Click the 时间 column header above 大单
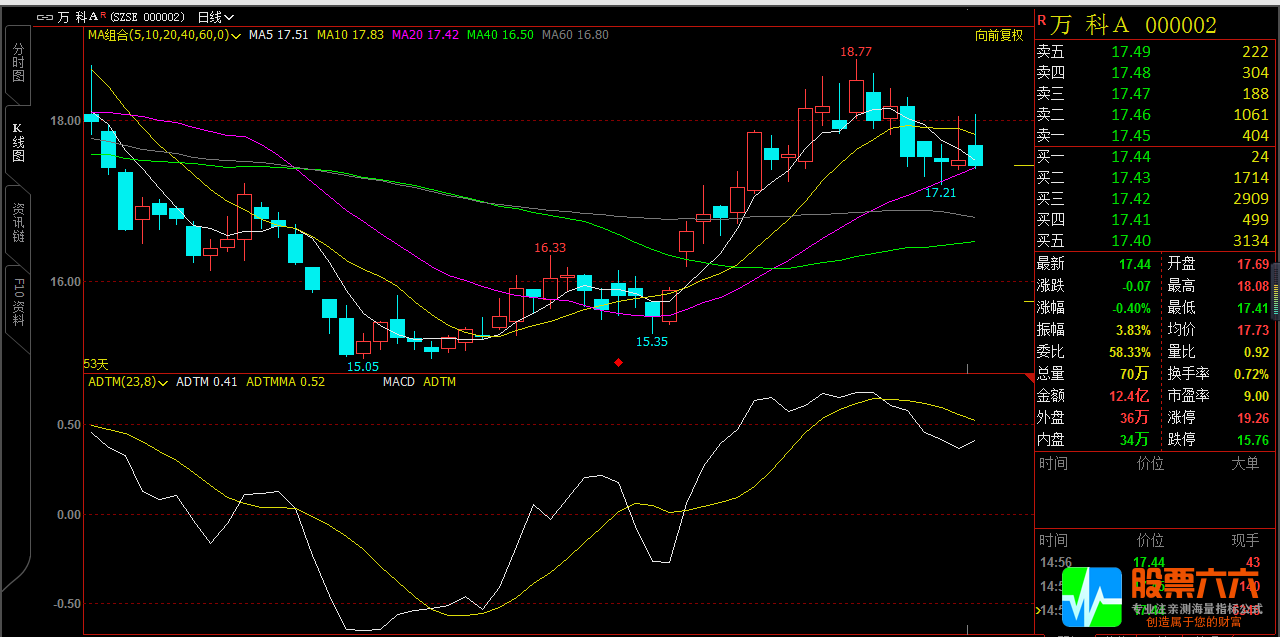The width and height of the screenshot is (1280, 637). pos(1053,464)
